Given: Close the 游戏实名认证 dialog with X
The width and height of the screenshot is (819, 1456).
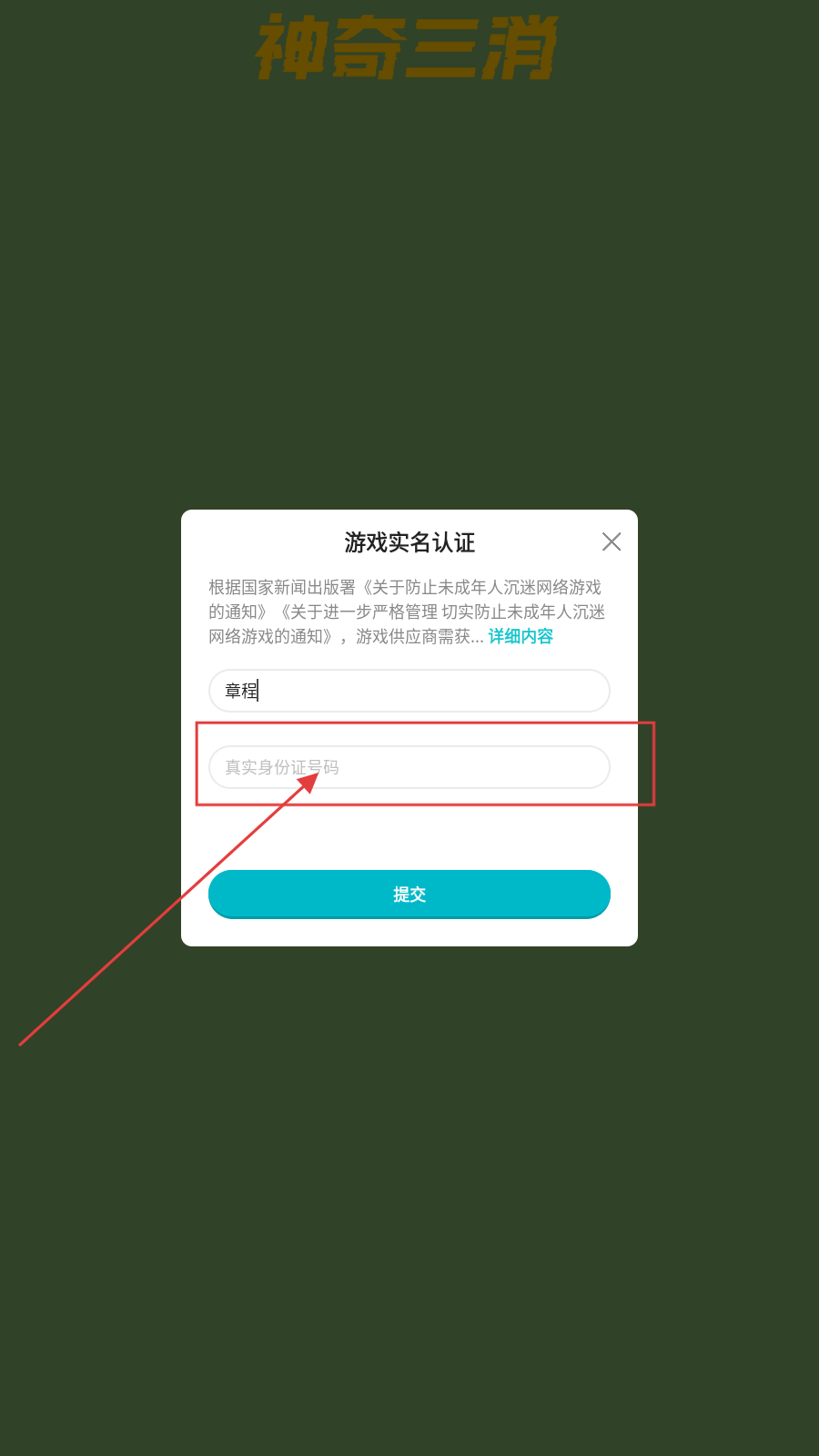Looking at the screenshot, I should click(x=612, y=541).
